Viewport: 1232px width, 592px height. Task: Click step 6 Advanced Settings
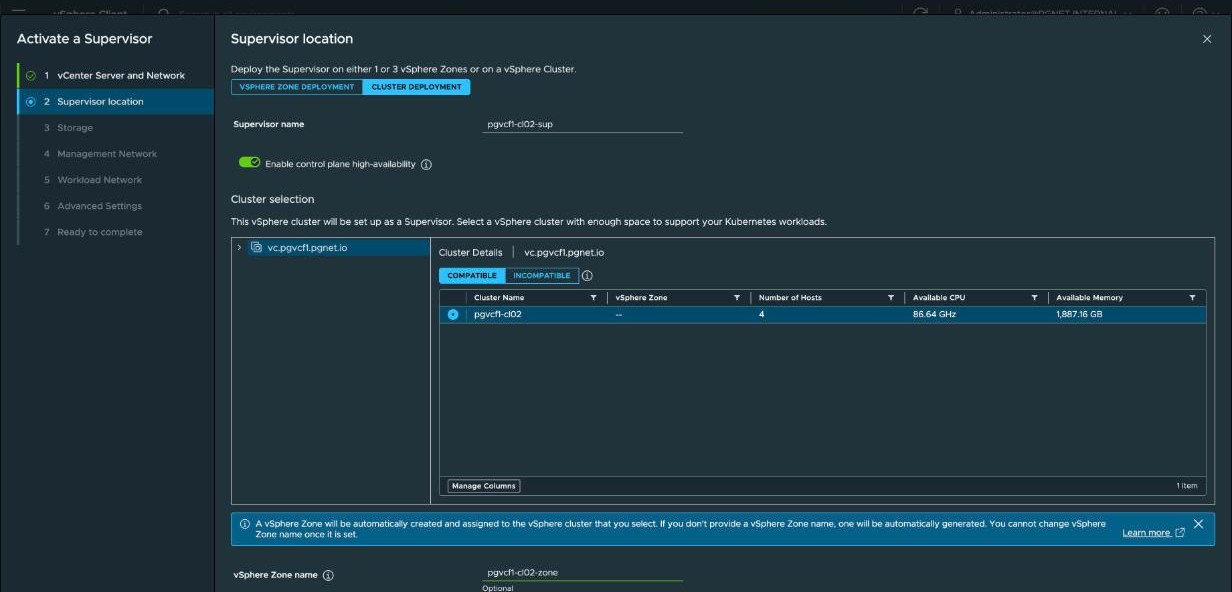(x=100, y=206)
